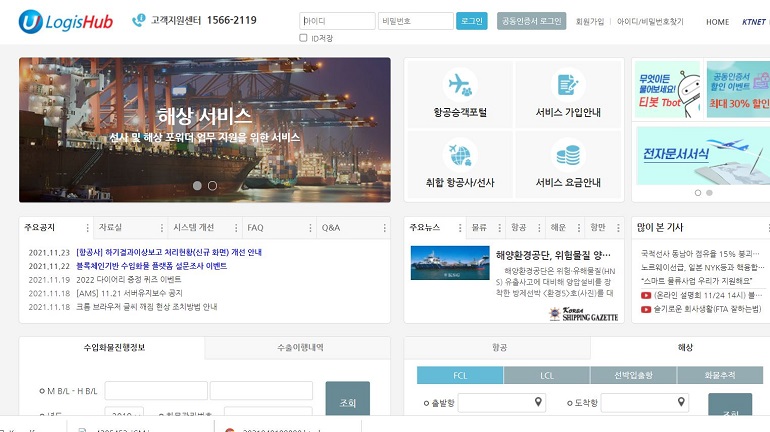Viewport: 770px width, 432px height.
Task: Switch to the 자료실 tab
Action: click(x=110, y=228)
